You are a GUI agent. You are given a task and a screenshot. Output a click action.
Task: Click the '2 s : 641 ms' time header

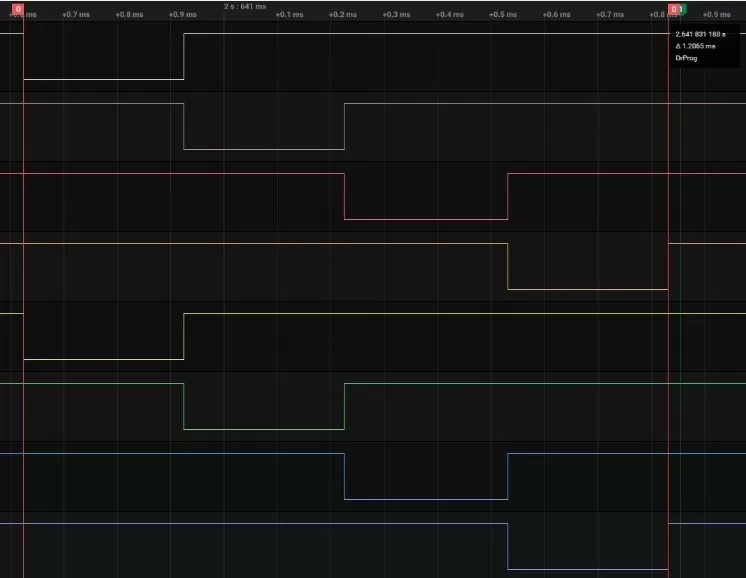[x=245, y=6]
